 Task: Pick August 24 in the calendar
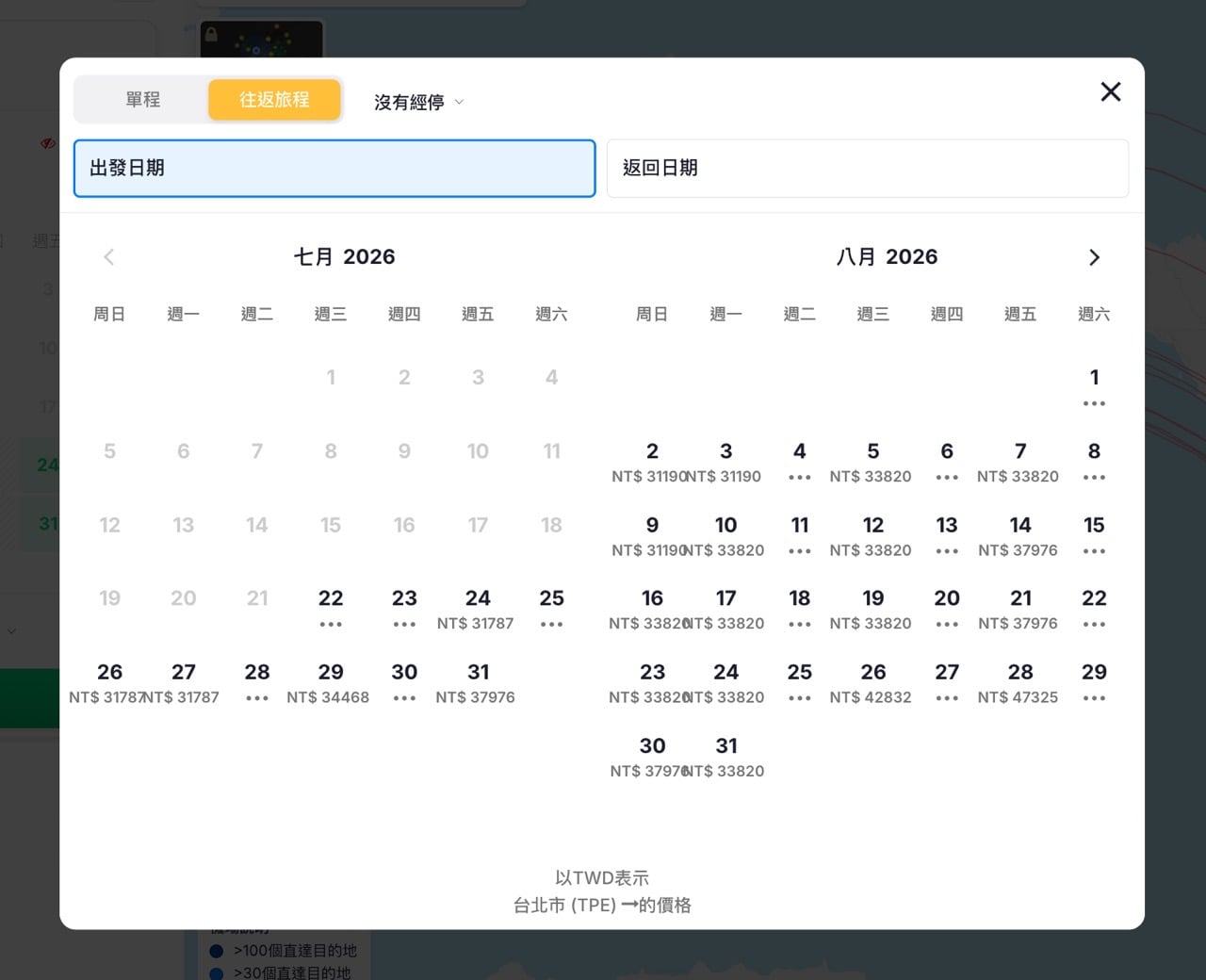tap(725, 682)
